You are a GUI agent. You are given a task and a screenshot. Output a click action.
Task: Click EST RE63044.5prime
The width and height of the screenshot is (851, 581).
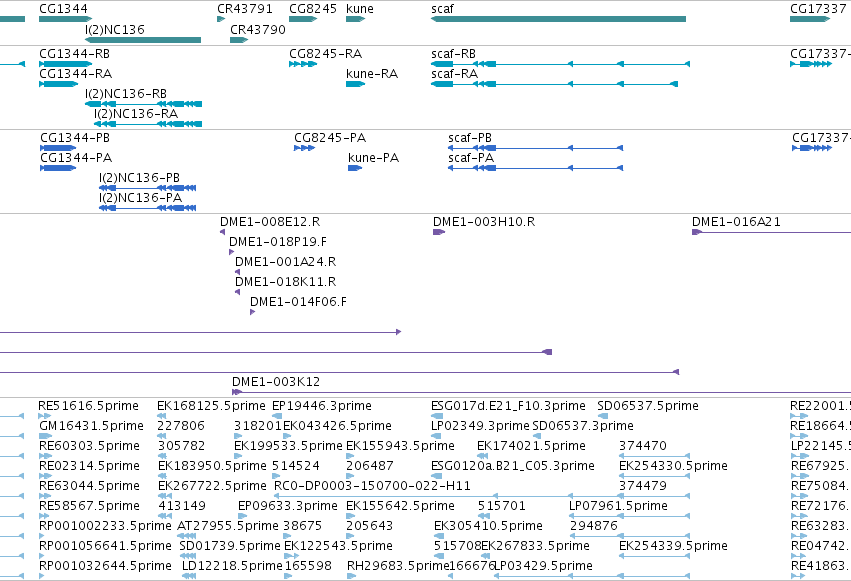pos(45,496)
